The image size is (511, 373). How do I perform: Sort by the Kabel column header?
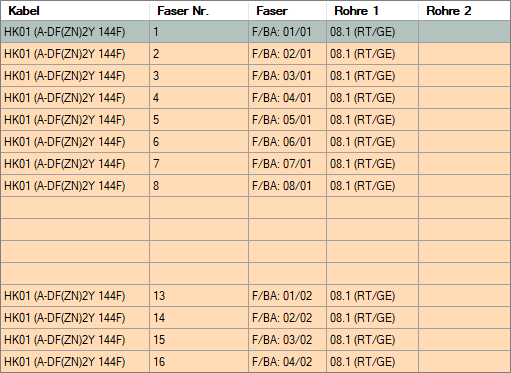pos(75,11)
